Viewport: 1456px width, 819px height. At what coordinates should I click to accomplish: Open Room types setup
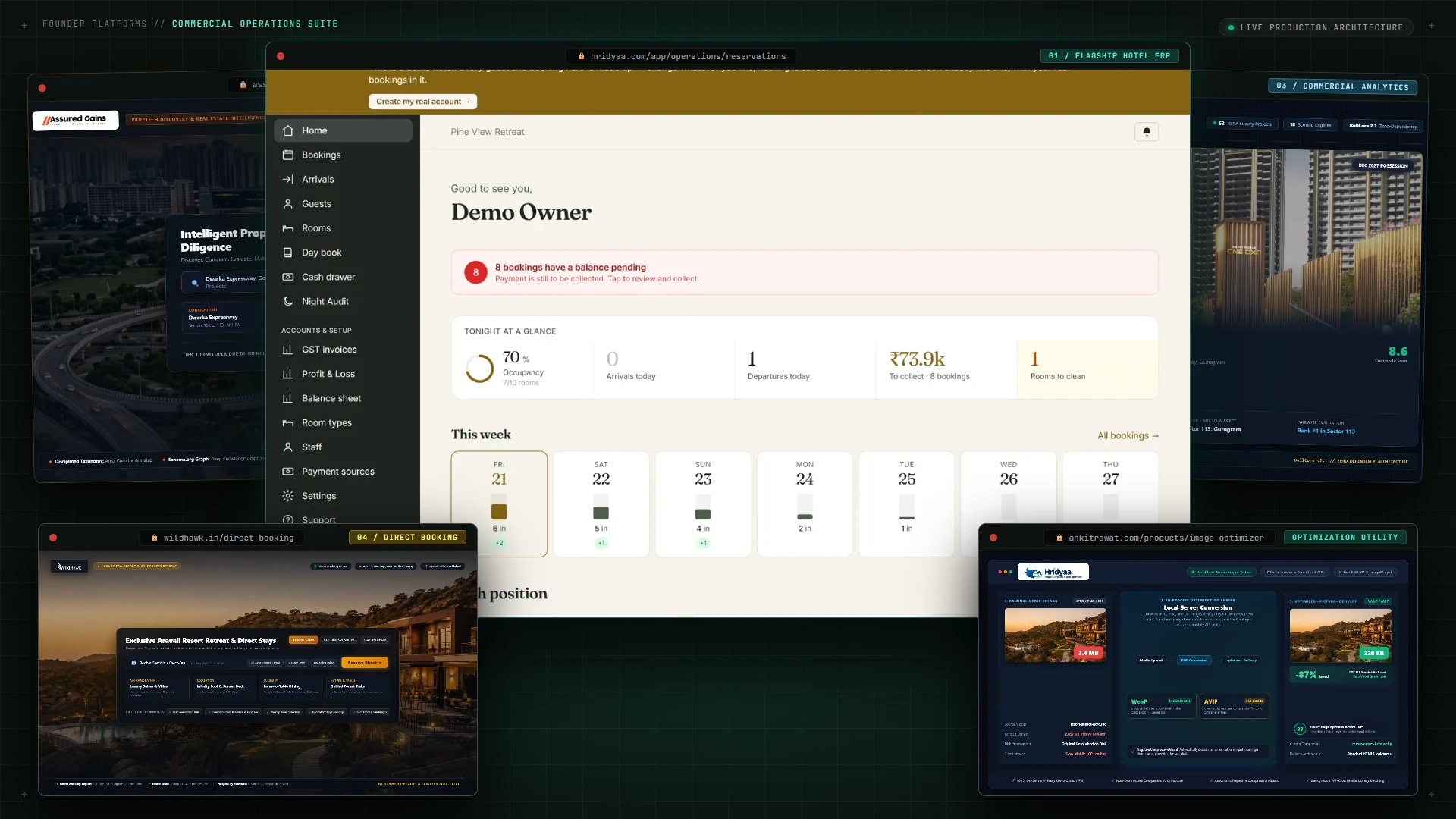[x=343, y=422]
